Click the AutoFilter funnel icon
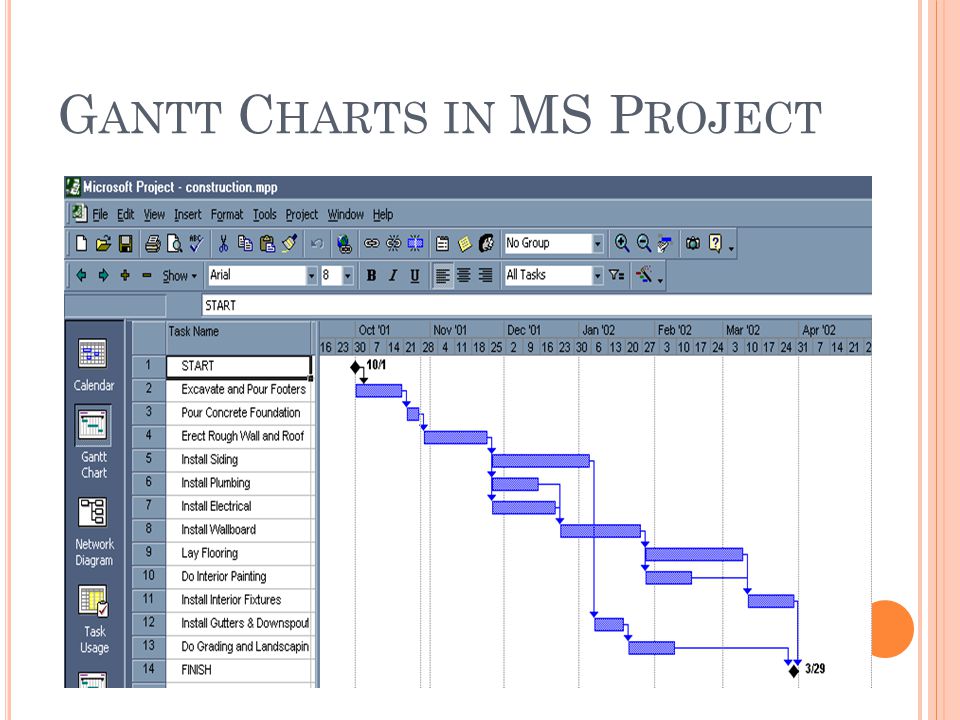Image resolution: width=960 pixels, height=720 pixels. click(617, 276)
